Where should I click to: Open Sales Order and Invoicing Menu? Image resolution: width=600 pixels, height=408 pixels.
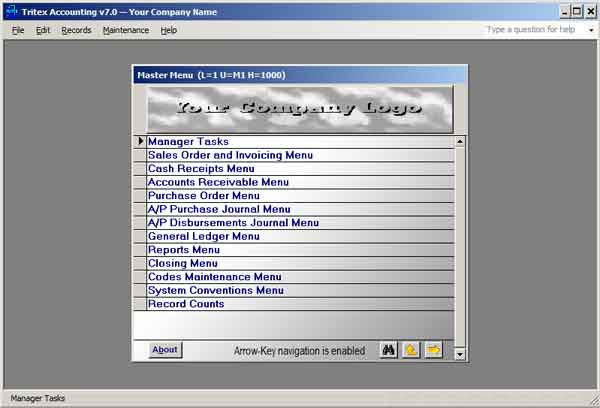tap(300, 155)
